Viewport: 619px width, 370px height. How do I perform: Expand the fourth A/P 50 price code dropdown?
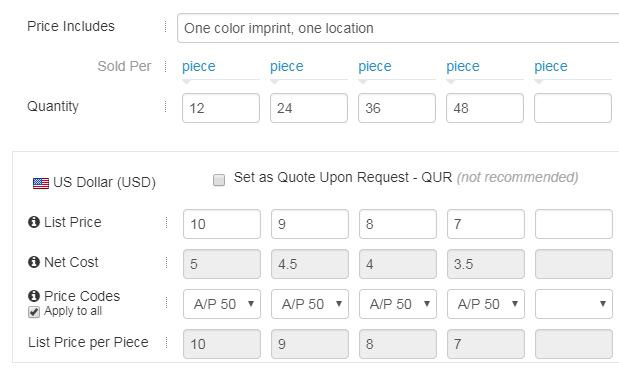486,304
